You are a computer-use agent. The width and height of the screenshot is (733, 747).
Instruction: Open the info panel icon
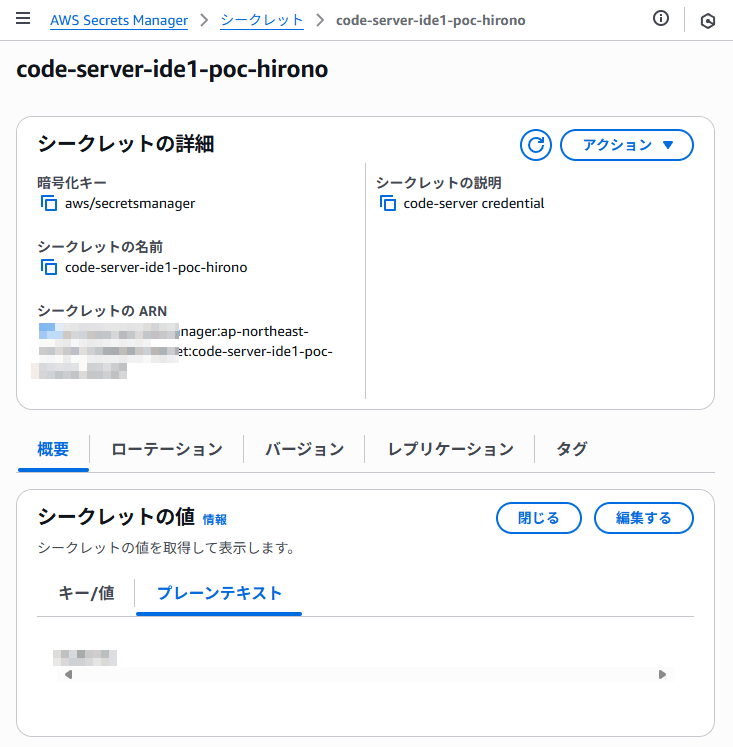coord(661,19)
